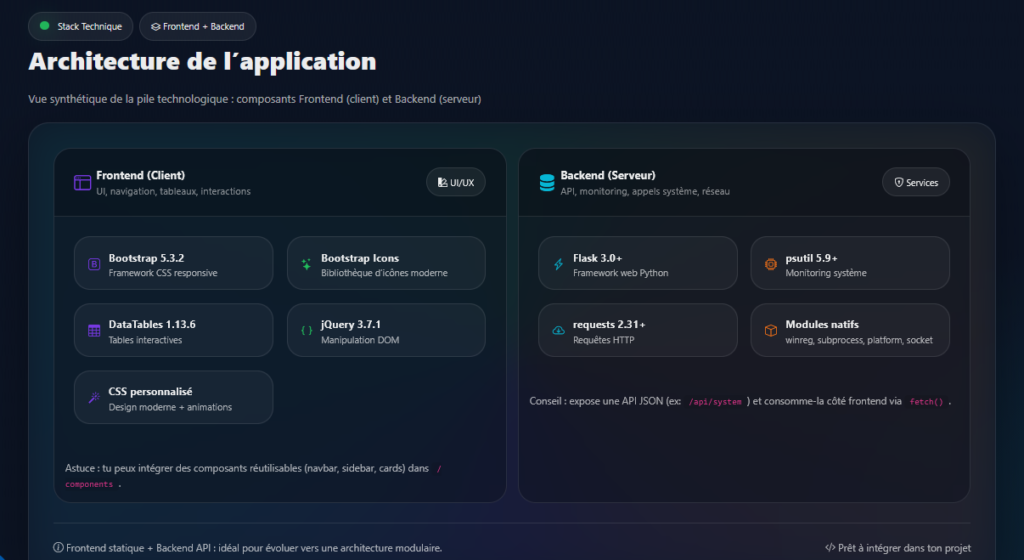This screenshot has height=560, width=1024.
Task: Click the Frontend (Client) window layout icon
Action: pos(82,183)
